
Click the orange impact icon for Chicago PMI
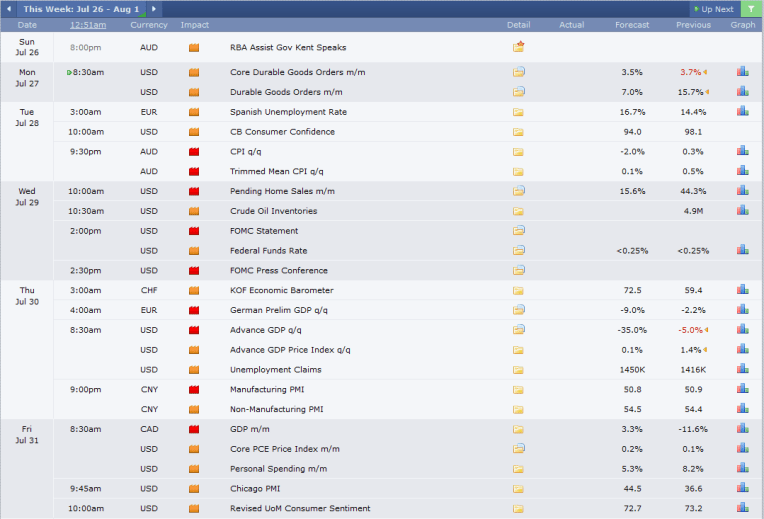coord(194,489)
